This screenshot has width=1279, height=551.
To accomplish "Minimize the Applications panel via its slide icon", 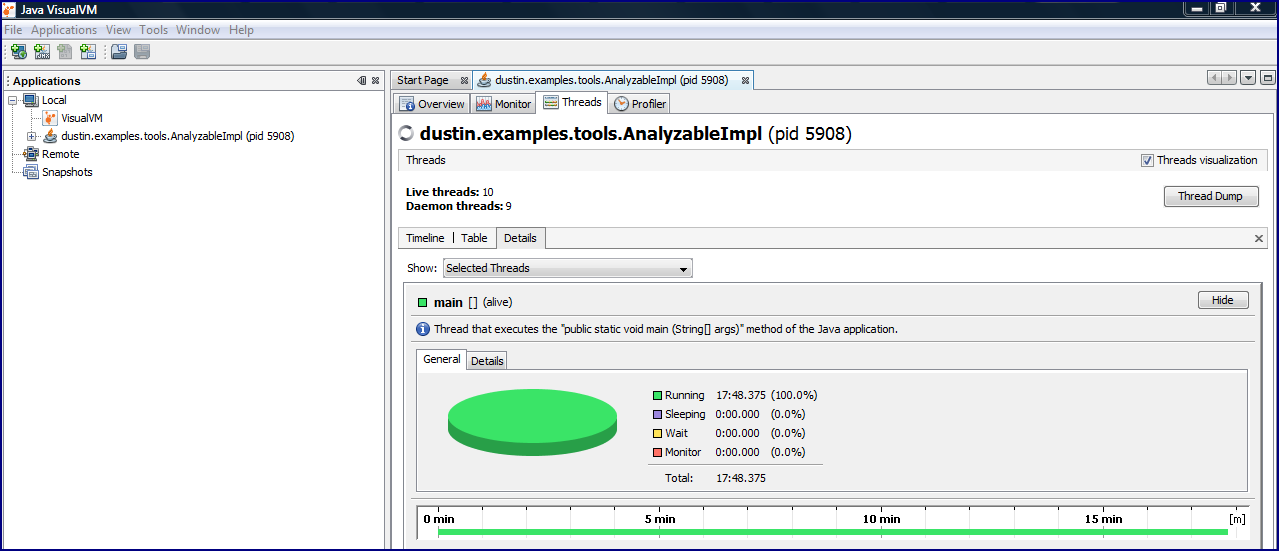I will [362, 81].
